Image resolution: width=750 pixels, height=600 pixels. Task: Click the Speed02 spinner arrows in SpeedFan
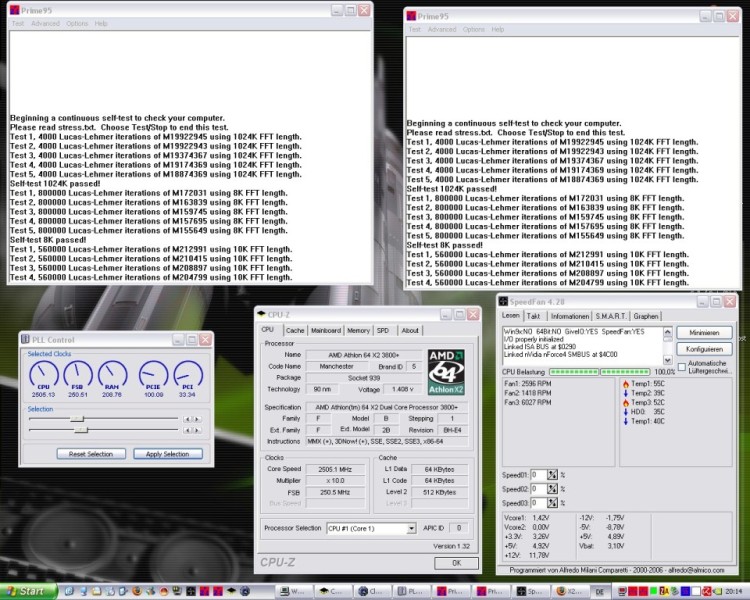552,489
